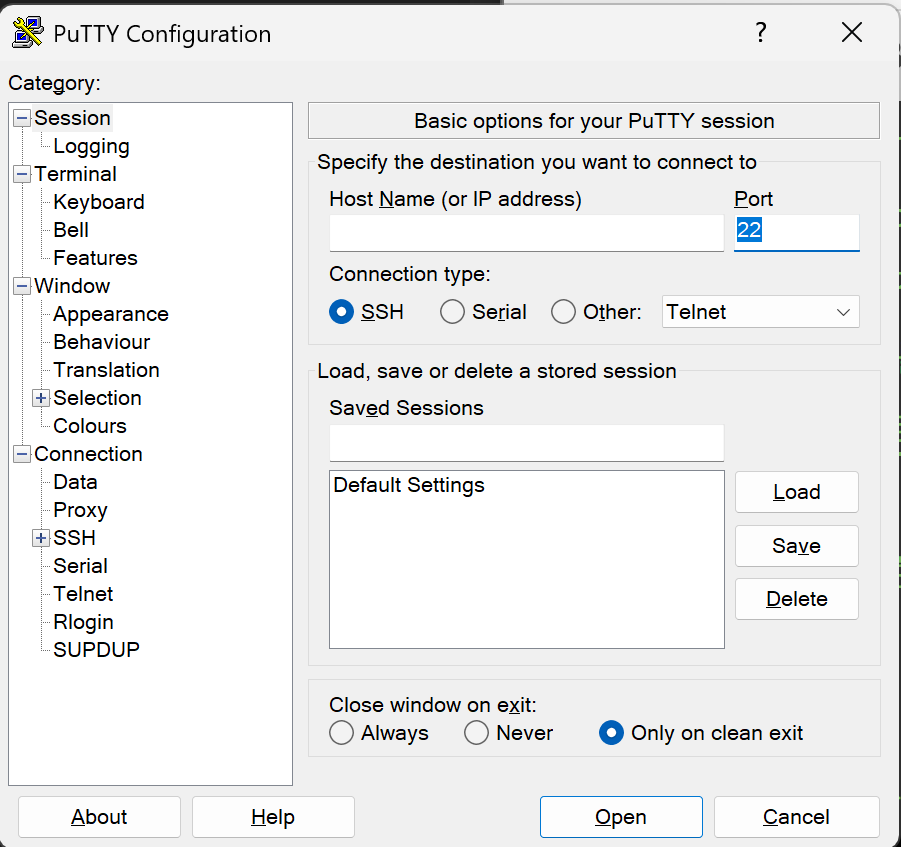Image resolution: width=901 pixels, height=847 pixels.
Task: Collapse the Window category node
Action: pos(22,286)
